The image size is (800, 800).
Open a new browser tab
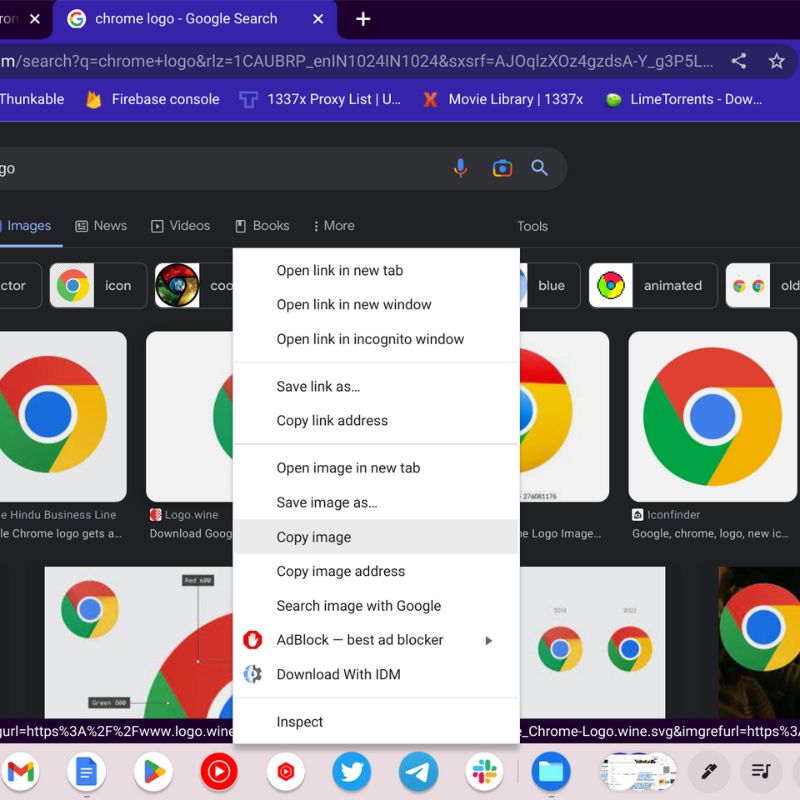click(x=363, y=19)
